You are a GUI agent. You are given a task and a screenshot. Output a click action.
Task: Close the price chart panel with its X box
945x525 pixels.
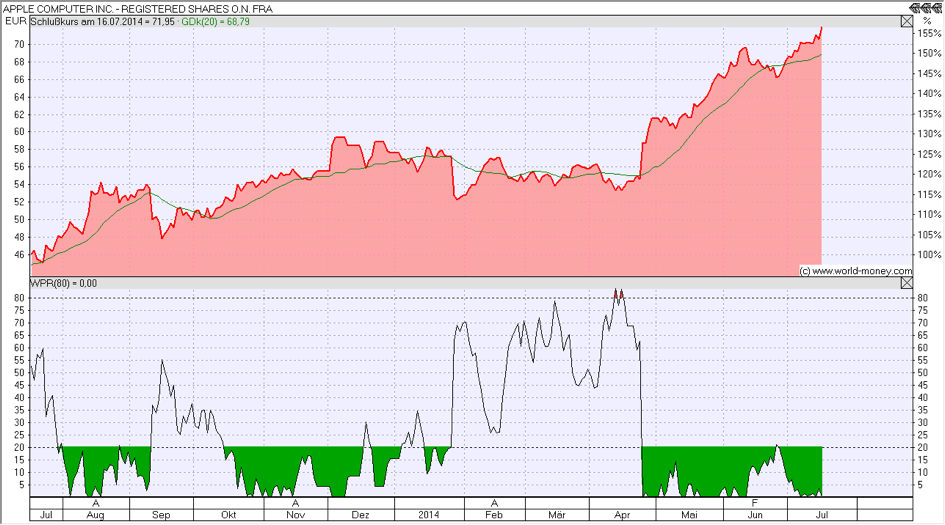(906, 22)
